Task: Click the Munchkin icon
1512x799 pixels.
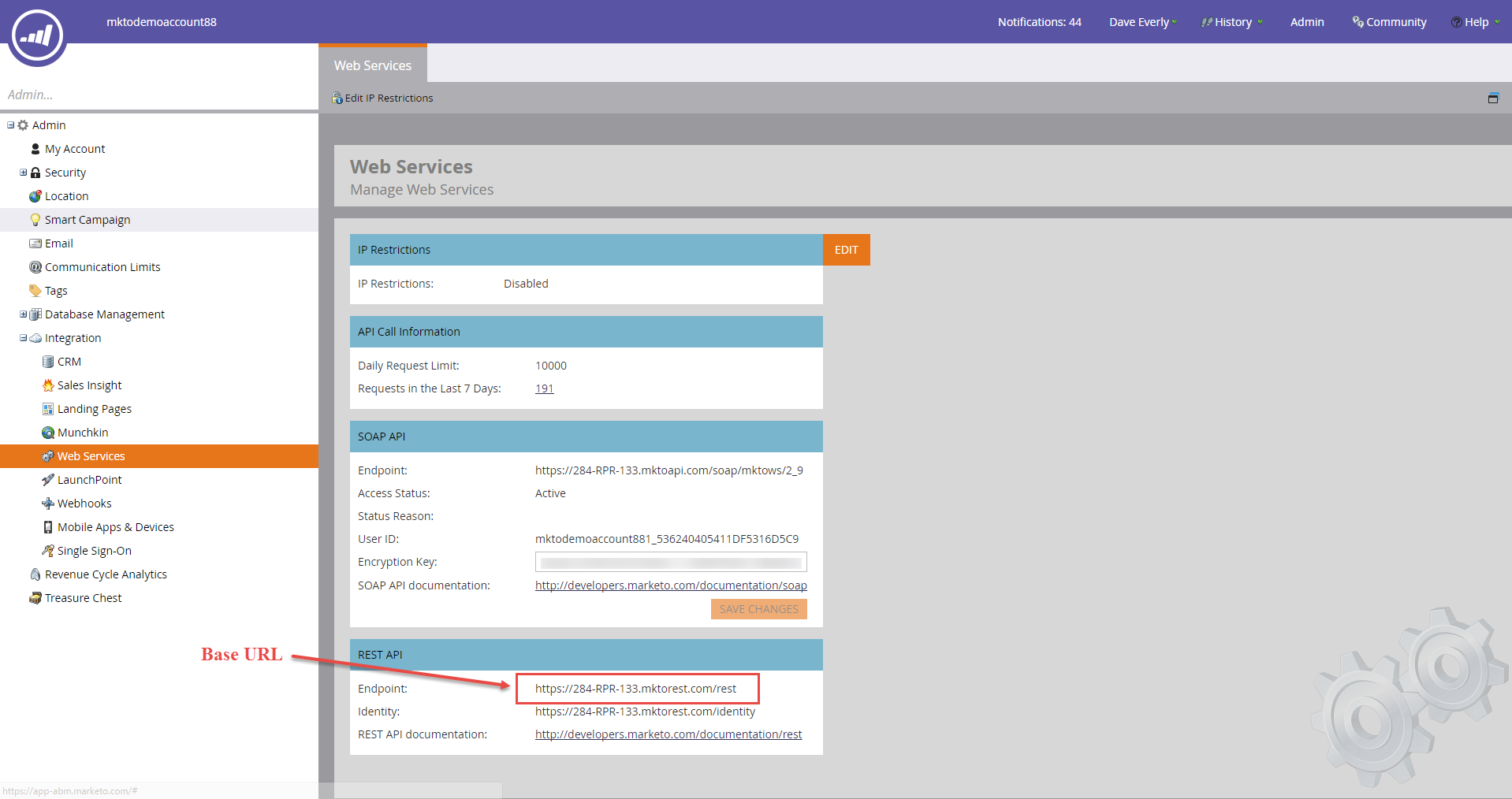Action: click(48, 433)
